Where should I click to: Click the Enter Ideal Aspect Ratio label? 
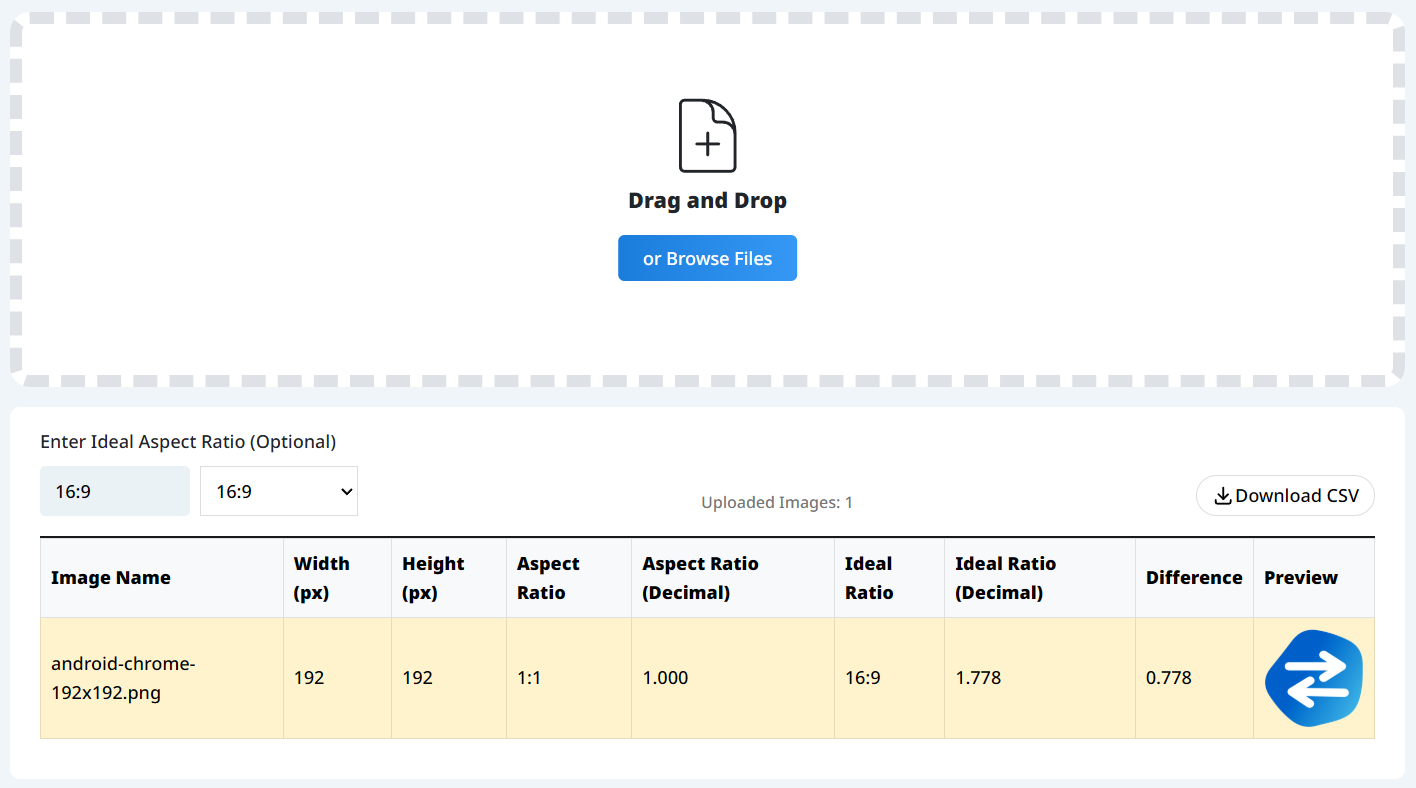[x=188, y=442]
